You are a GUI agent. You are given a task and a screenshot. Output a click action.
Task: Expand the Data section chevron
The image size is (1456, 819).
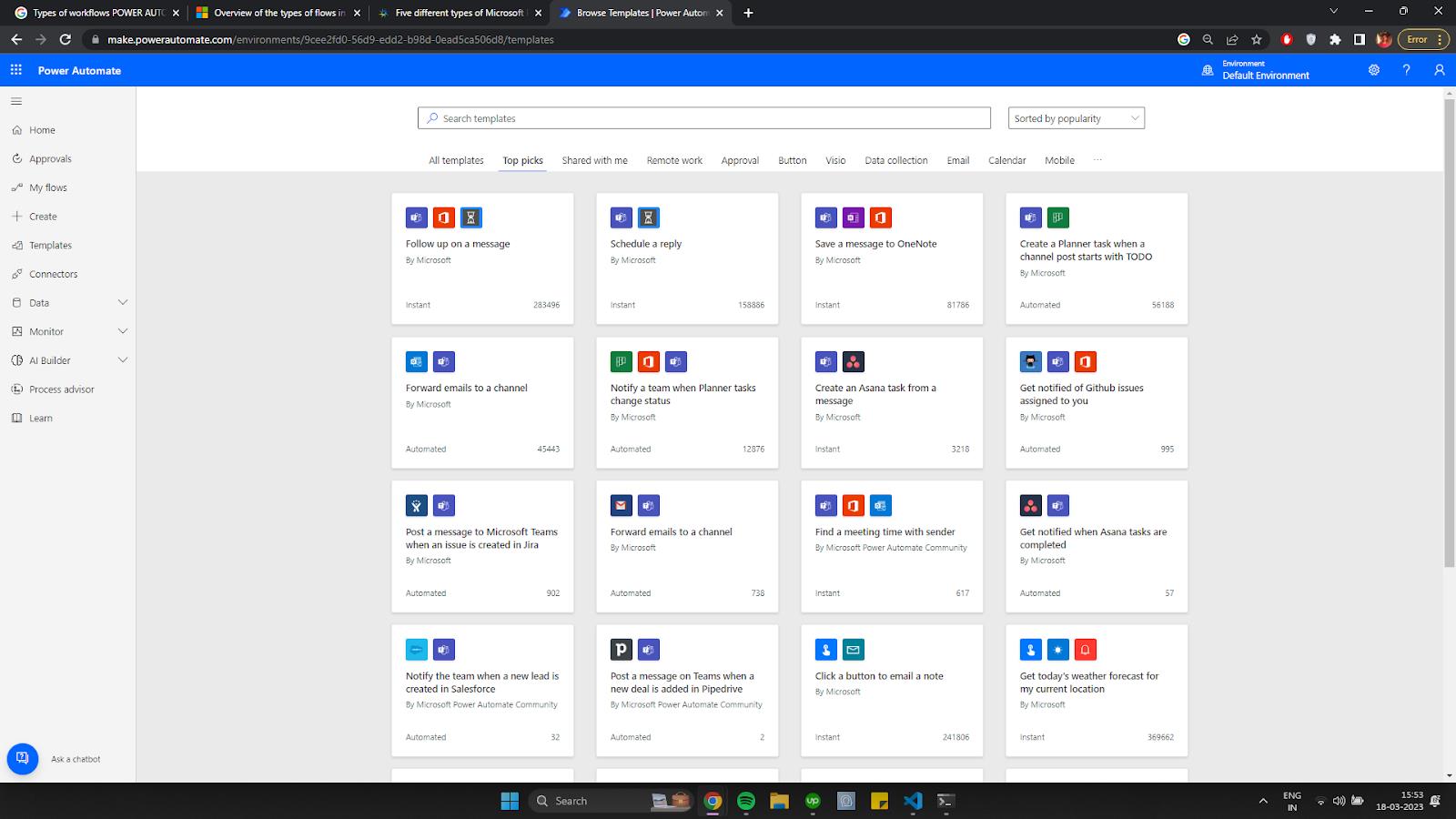click(x=123, y=303)
